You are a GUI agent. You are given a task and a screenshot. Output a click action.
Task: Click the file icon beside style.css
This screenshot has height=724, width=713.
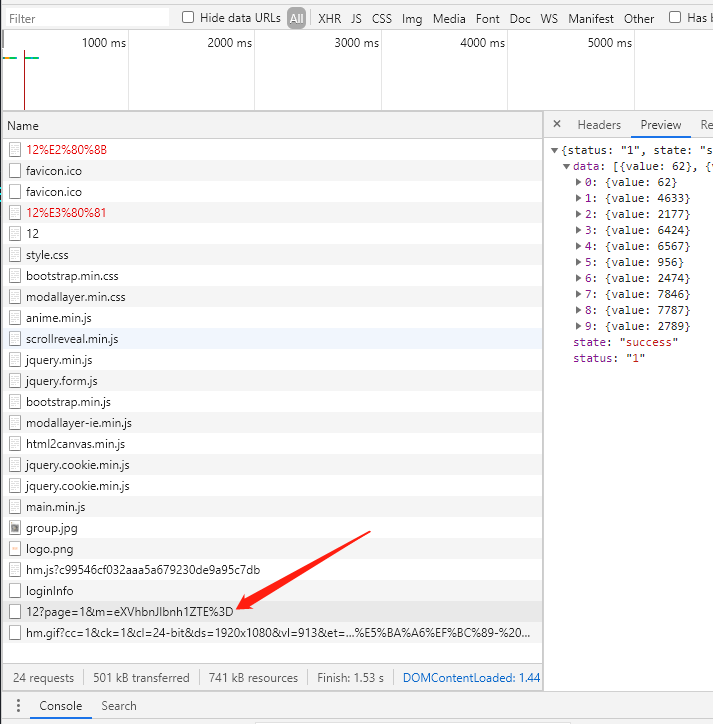(x=15, y=255)
